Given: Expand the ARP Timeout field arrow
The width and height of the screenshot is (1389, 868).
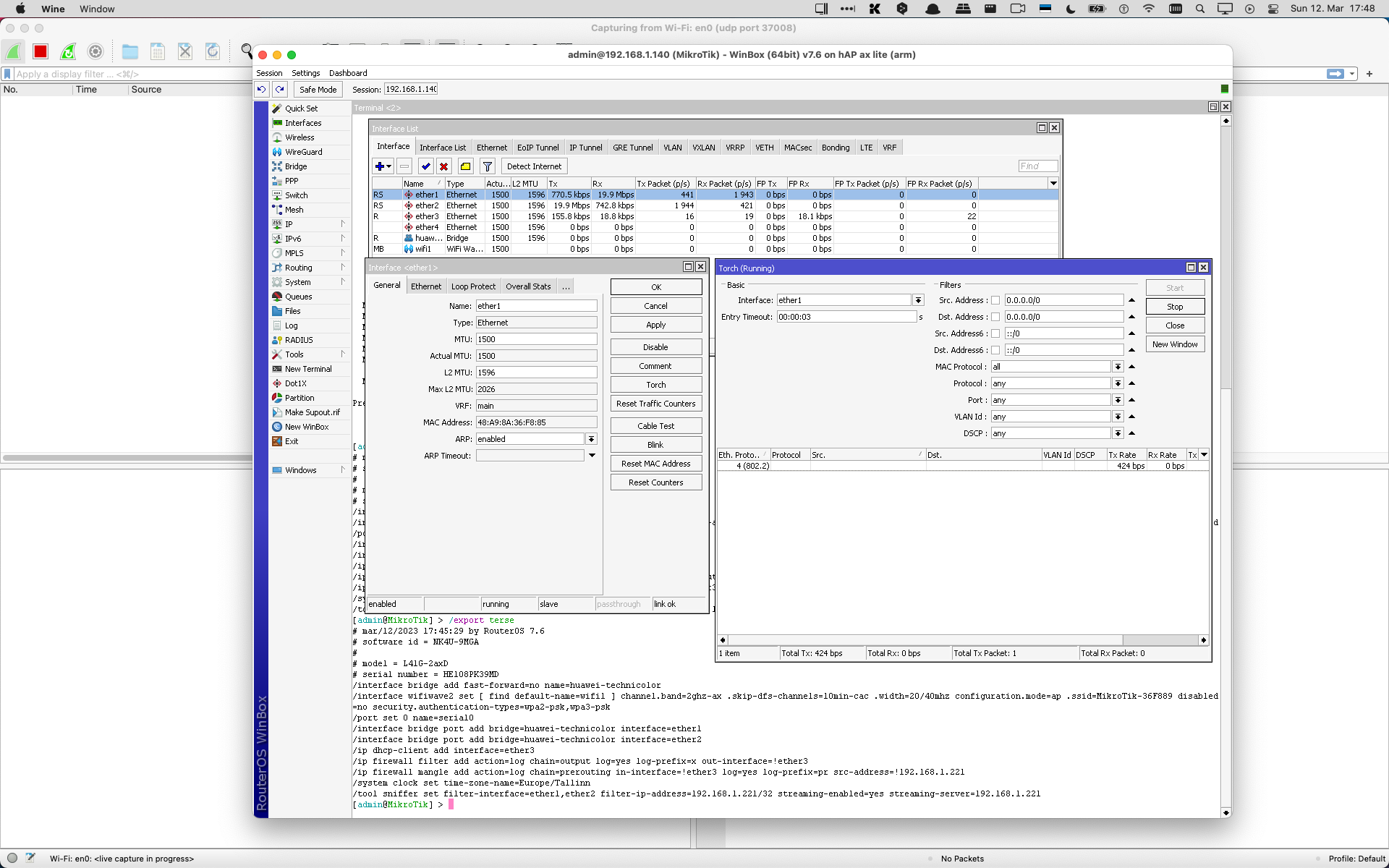Looking at the screenshot, I should [x=592, y=456].
